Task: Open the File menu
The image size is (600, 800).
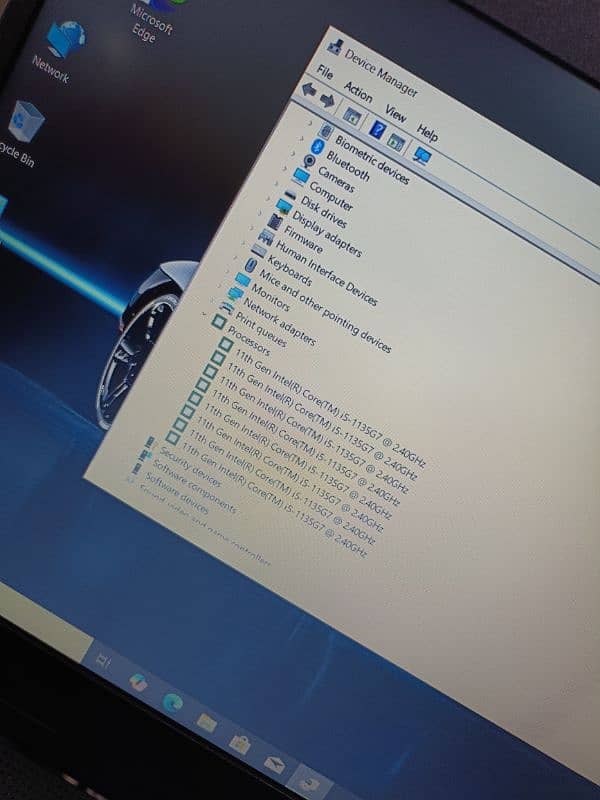Action: (x=325, y=72)
